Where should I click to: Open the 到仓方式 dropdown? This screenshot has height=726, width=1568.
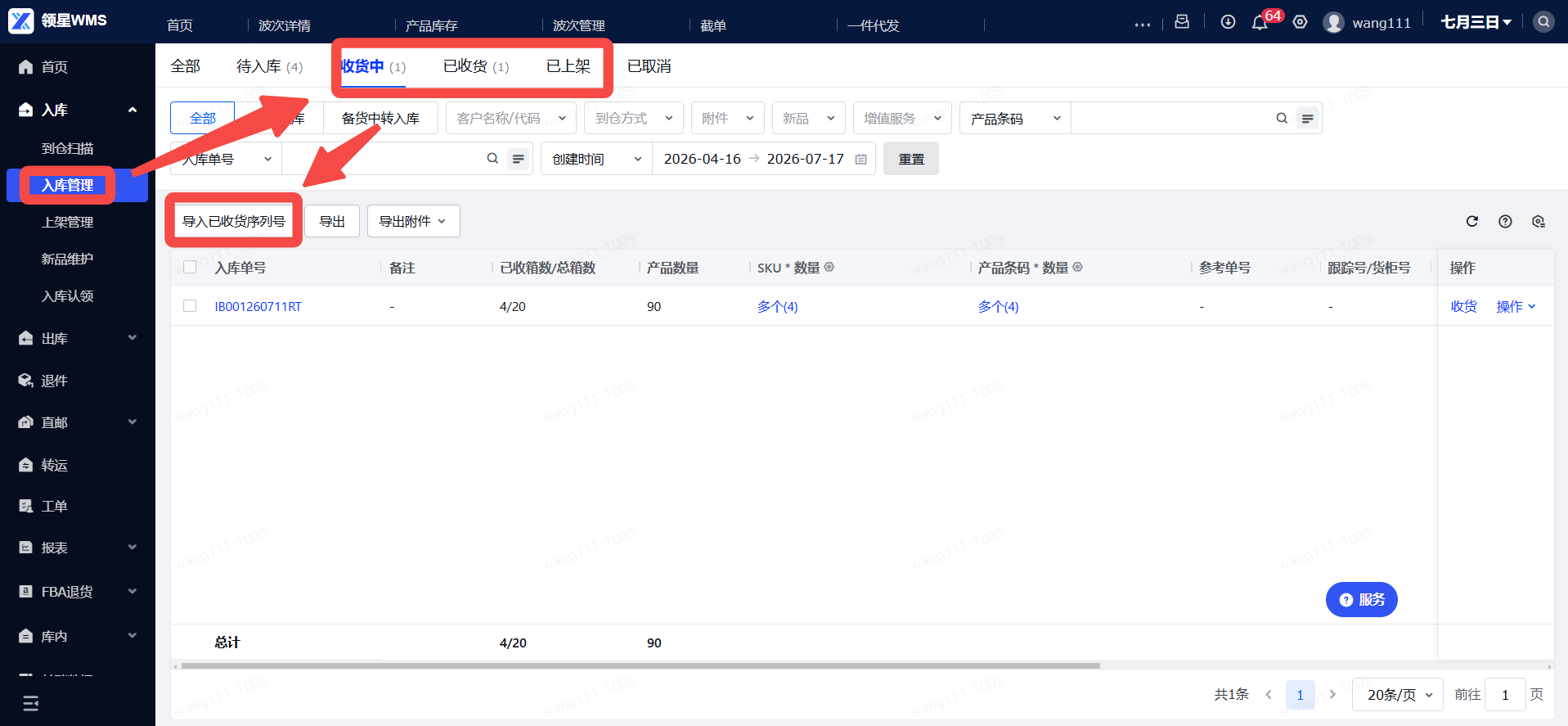point(634,118)
